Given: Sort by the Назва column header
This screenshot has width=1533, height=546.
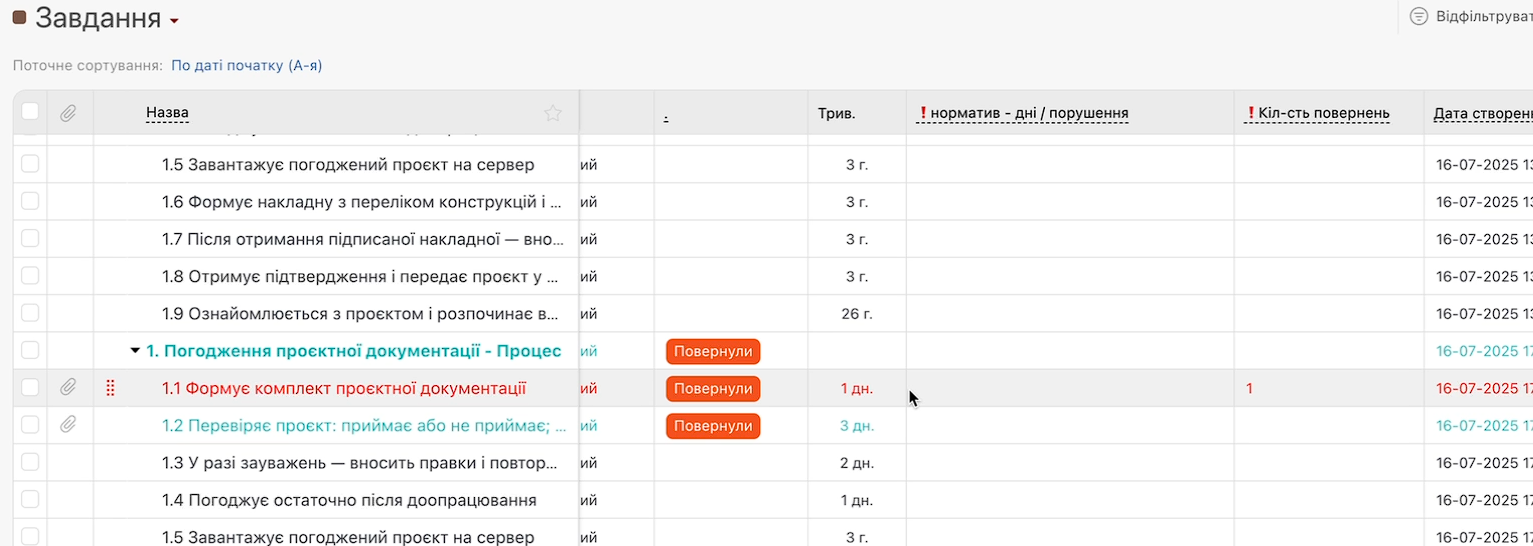Looking at the screenshot, I should (167, 113).
